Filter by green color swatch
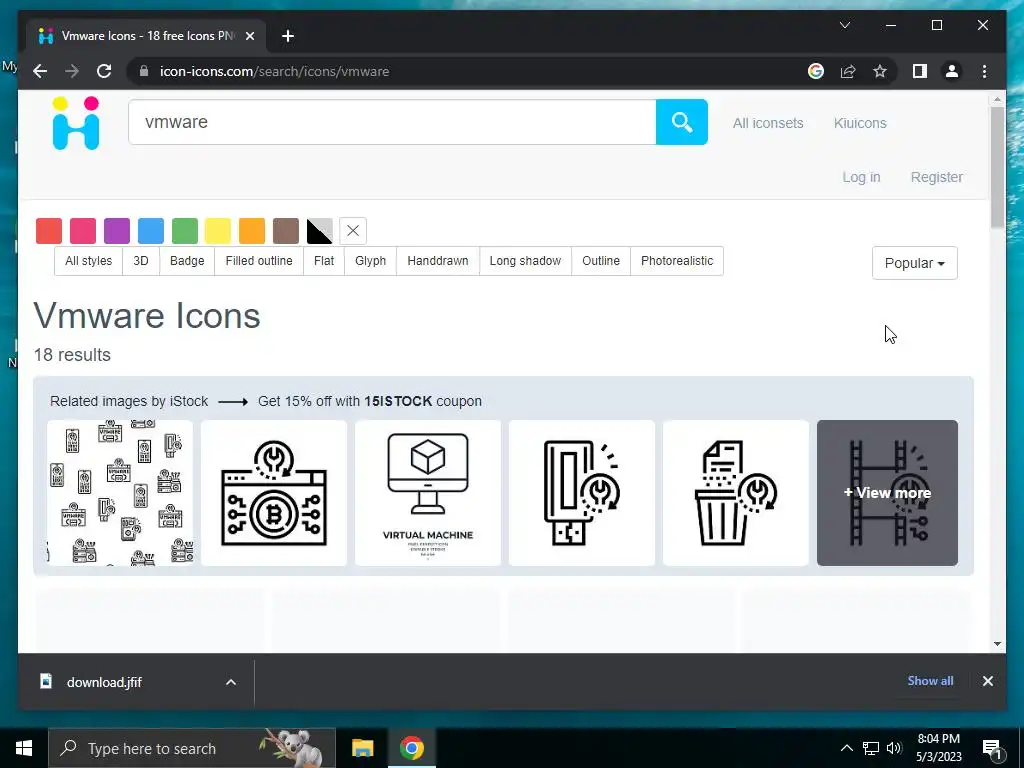The image size is (1024, 768). coord(185,231)
